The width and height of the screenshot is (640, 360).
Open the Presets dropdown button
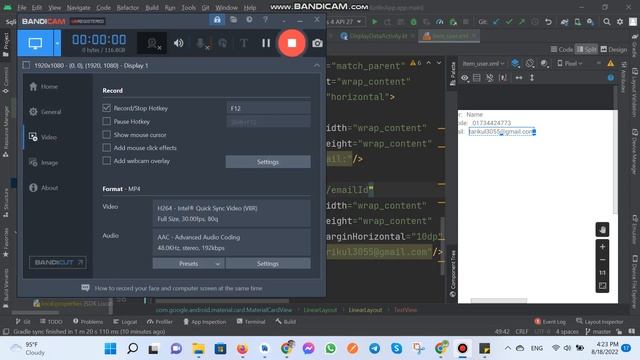pyautogui.click(x=189, y=264)
